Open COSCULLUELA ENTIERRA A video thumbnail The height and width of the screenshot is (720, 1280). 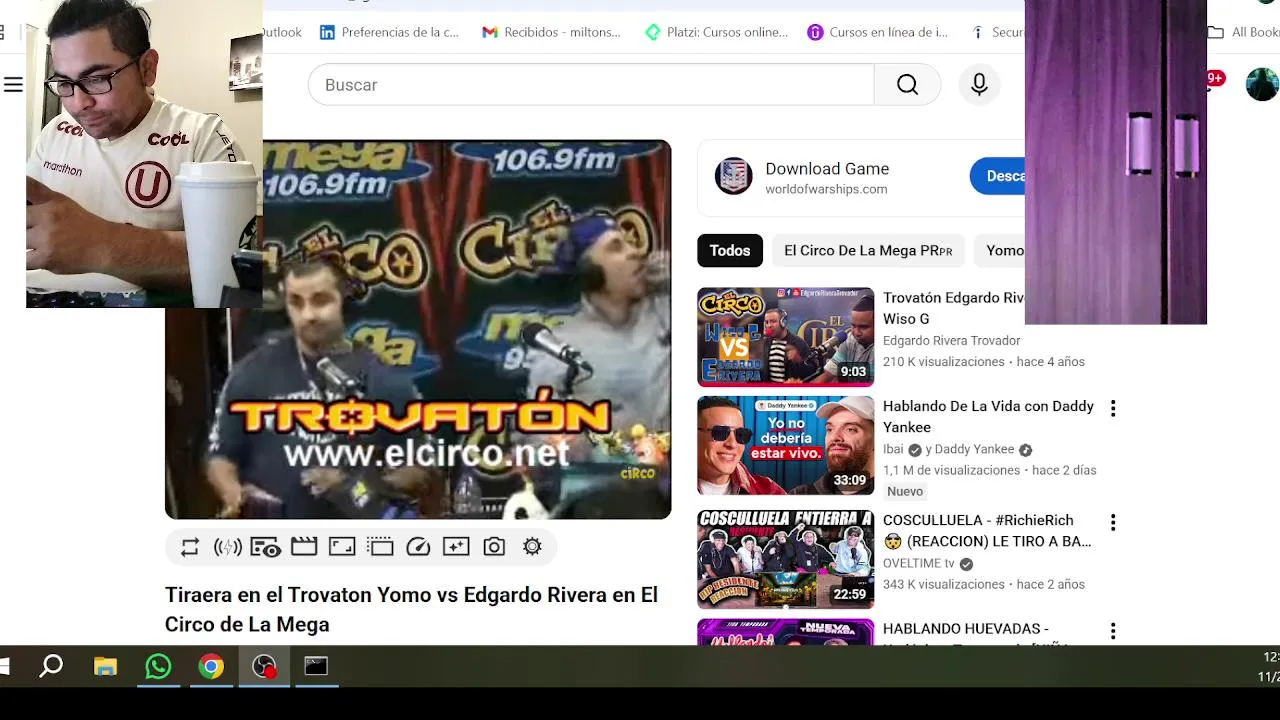click(x=785, y=559)
